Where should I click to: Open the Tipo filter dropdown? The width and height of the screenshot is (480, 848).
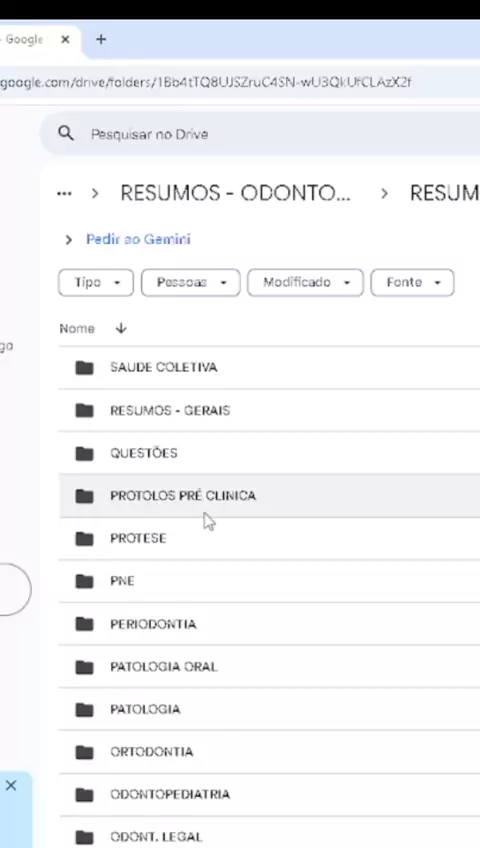click(x=96, y=283)
